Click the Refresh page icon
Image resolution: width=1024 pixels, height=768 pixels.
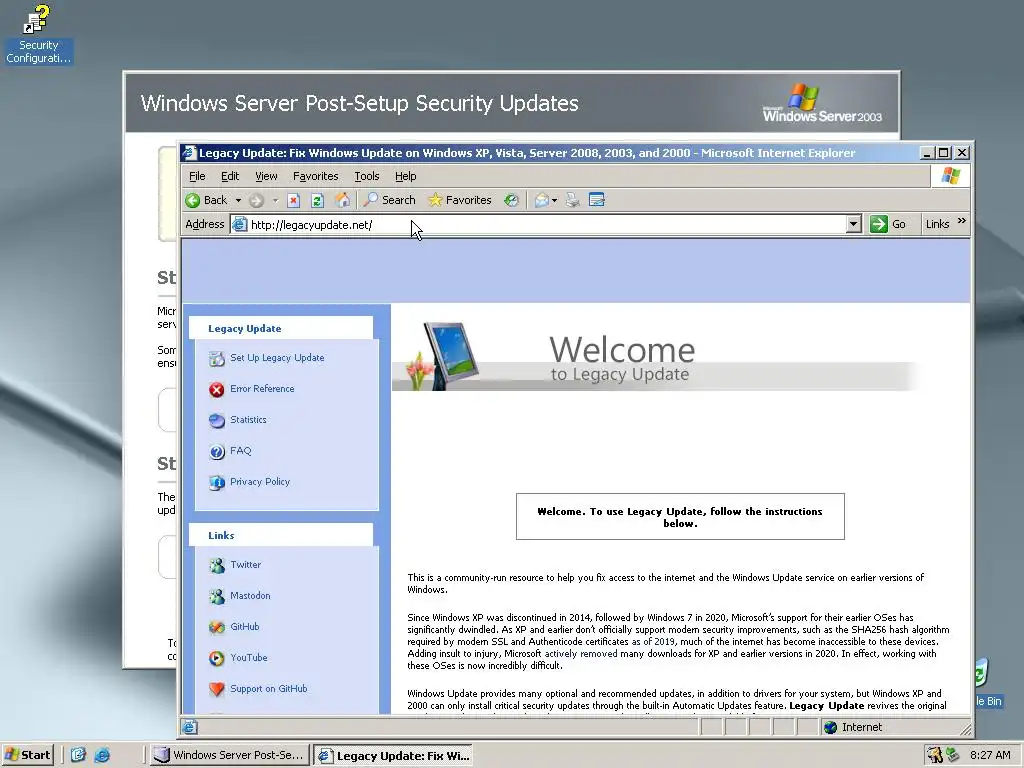pyautogui.click(x=317, y=200)
